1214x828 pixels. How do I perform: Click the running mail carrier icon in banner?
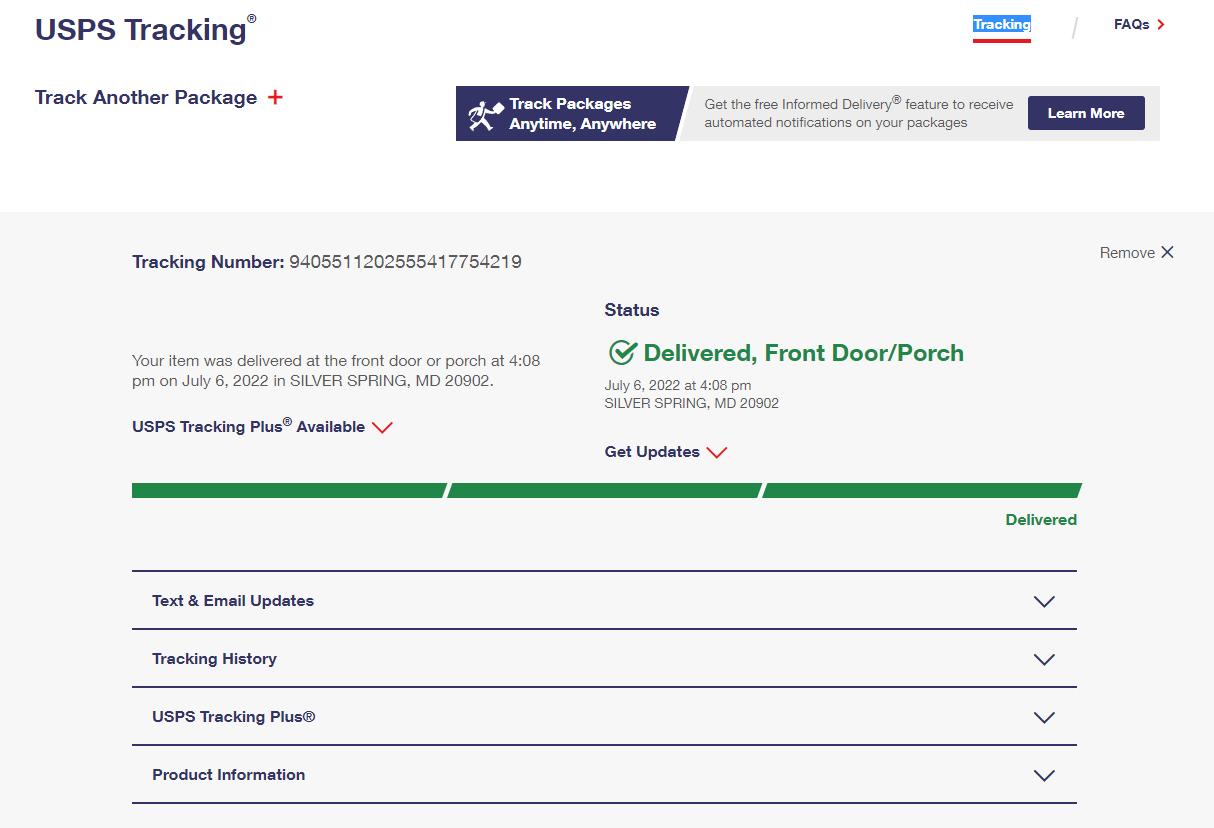click(486, 114)
